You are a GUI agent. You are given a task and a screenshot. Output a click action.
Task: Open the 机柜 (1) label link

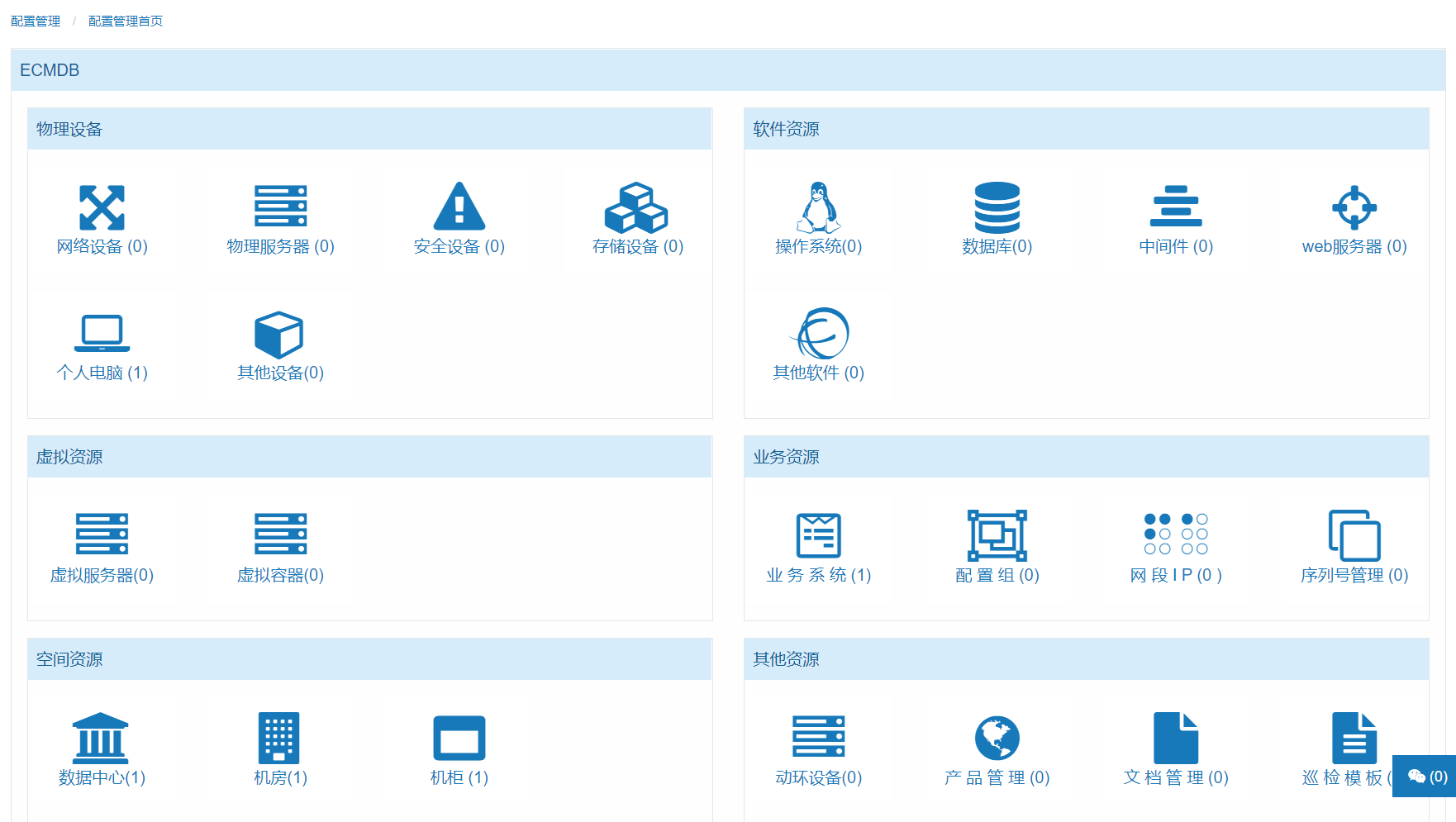(459, 777)
